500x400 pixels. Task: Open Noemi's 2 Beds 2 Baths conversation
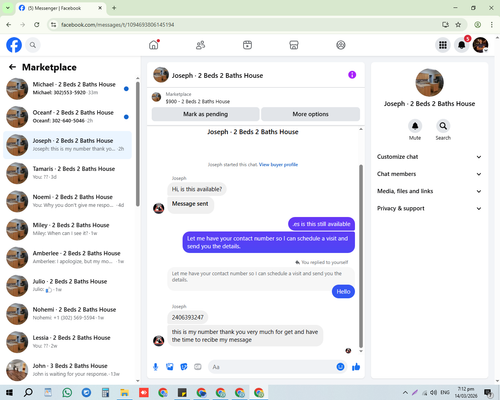(68, 201)
